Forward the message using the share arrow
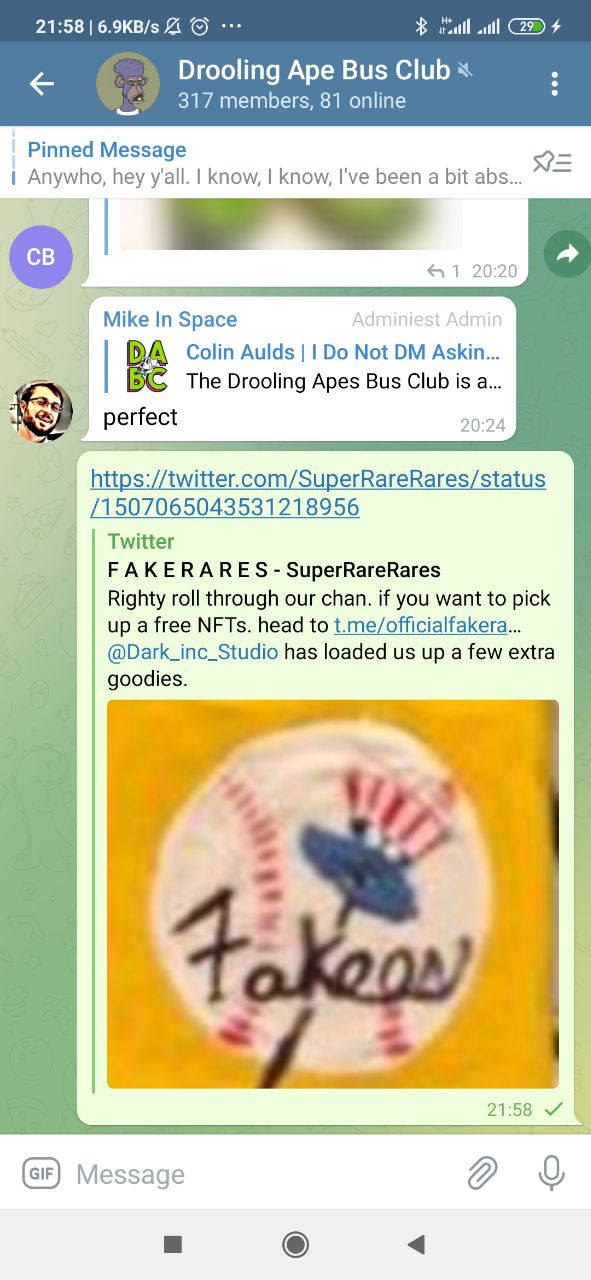 (567, 256)
